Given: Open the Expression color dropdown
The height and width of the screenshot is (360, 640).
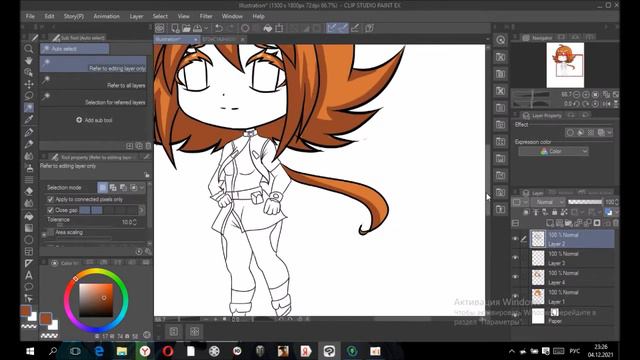Looking at the screenshot, I should (553, 151).
